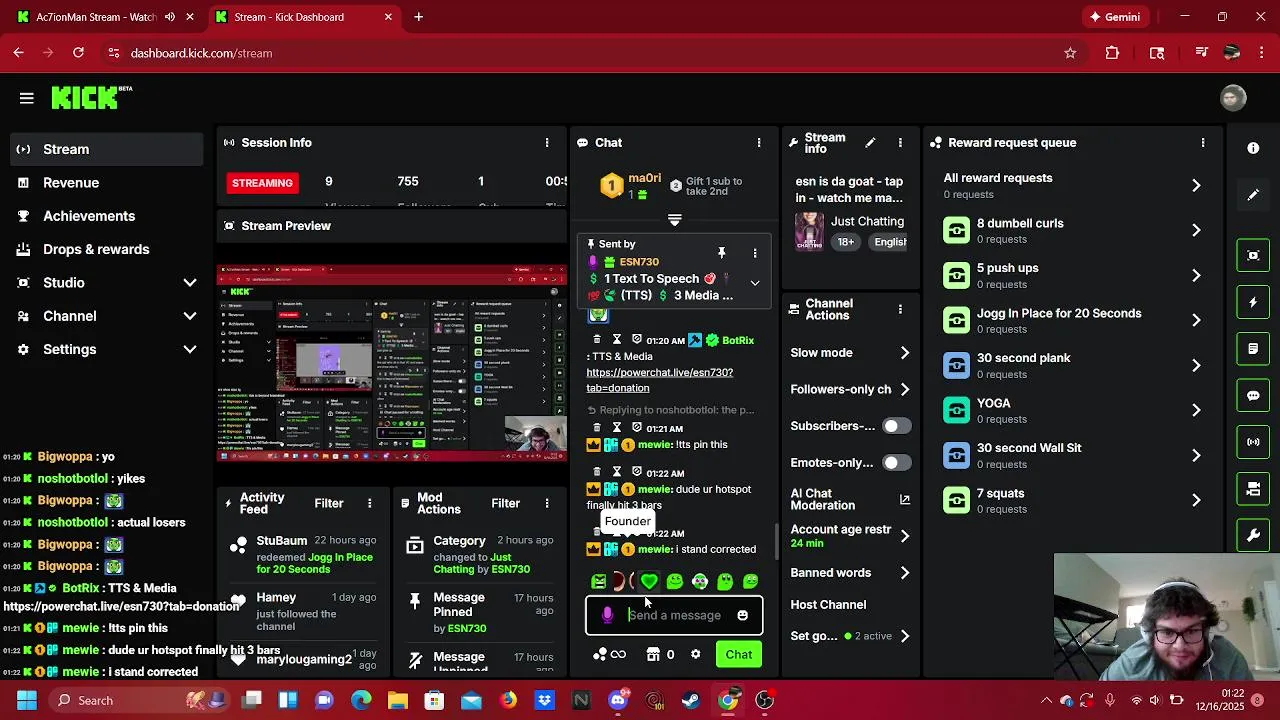Viewport: 1280px width, 720px height.
Task: Toggle the lightning bolt widget icon in sidebar
Action: tap(1253, 302)
